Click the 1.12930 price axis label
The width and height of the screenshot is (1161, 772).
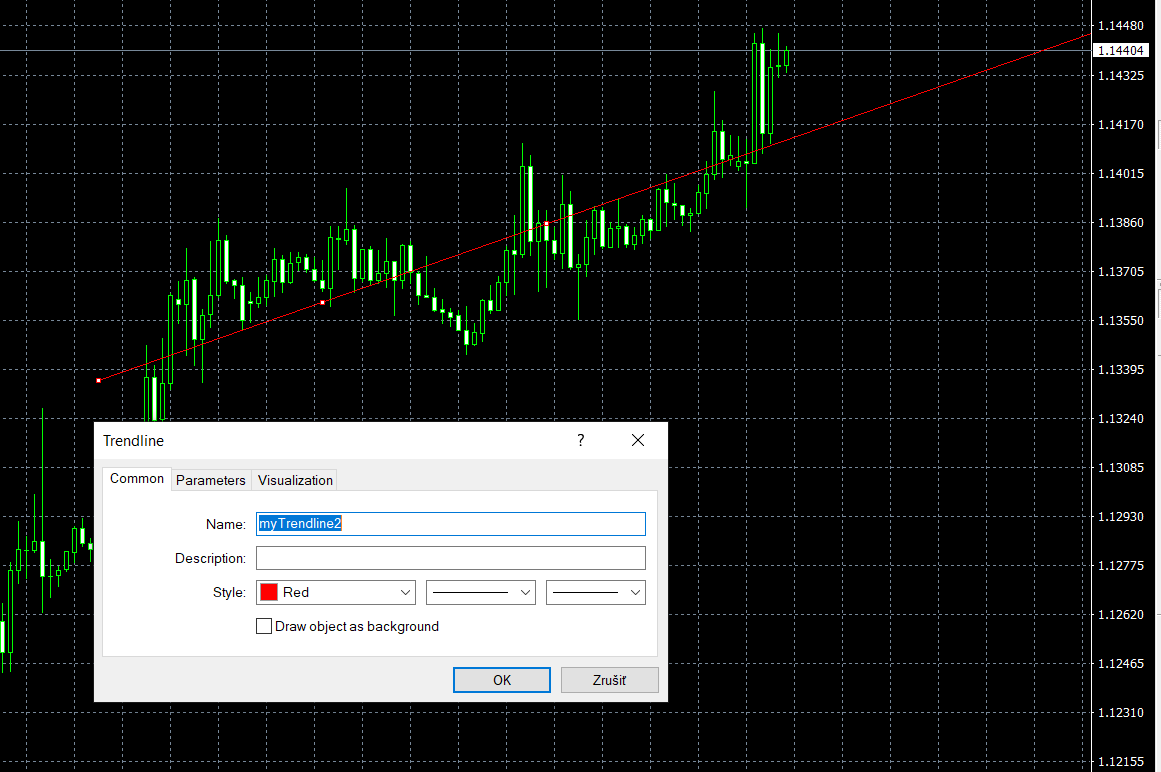1120,517
